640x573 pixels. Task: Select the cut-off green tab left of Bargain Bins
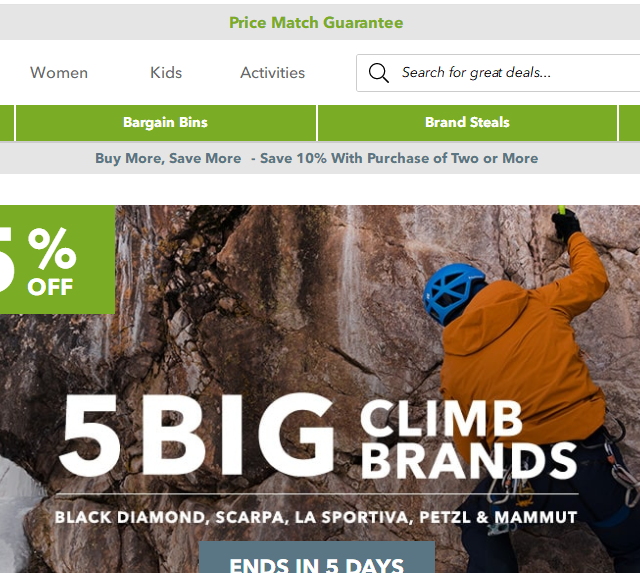[7, 123]
